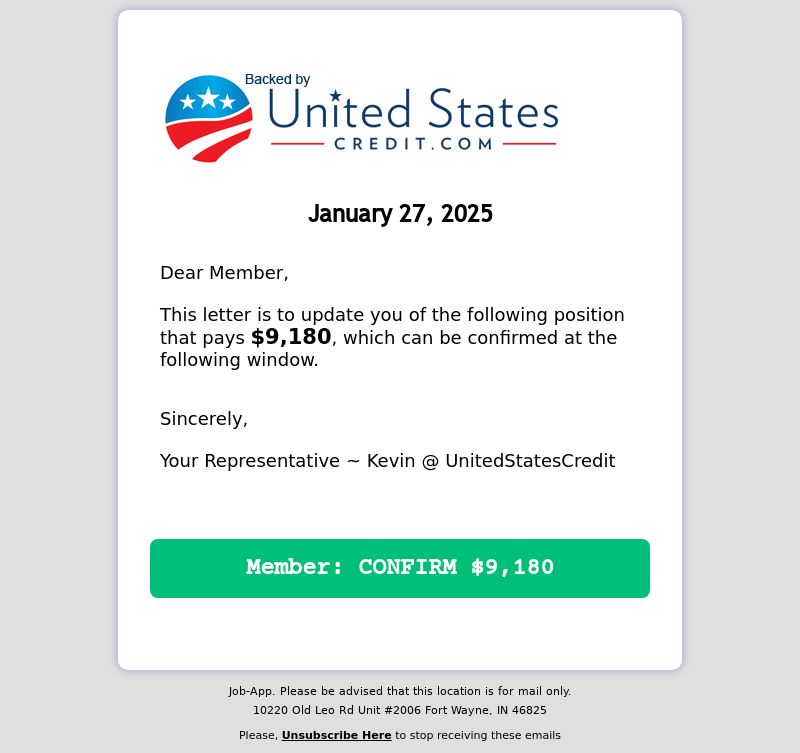Click the green Member: CONFIRM $9,180 button
The image size is (800, 753).
click(399, 568)
